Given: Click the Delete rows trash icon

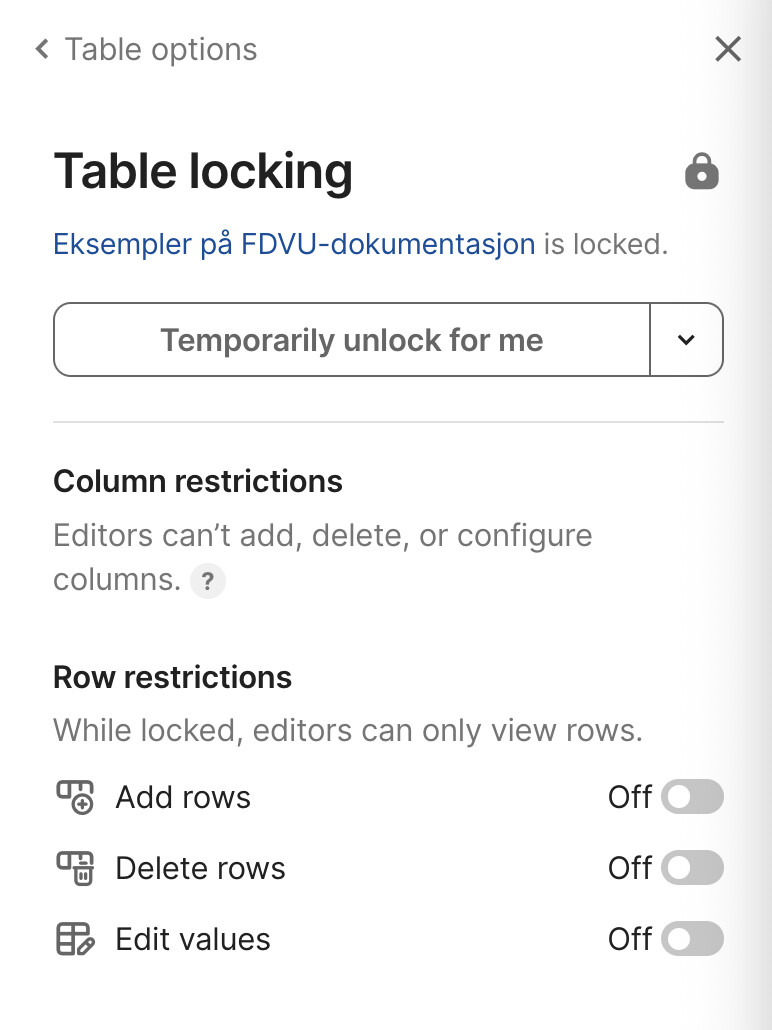Looking at the screenshot, I should (74, 868).
